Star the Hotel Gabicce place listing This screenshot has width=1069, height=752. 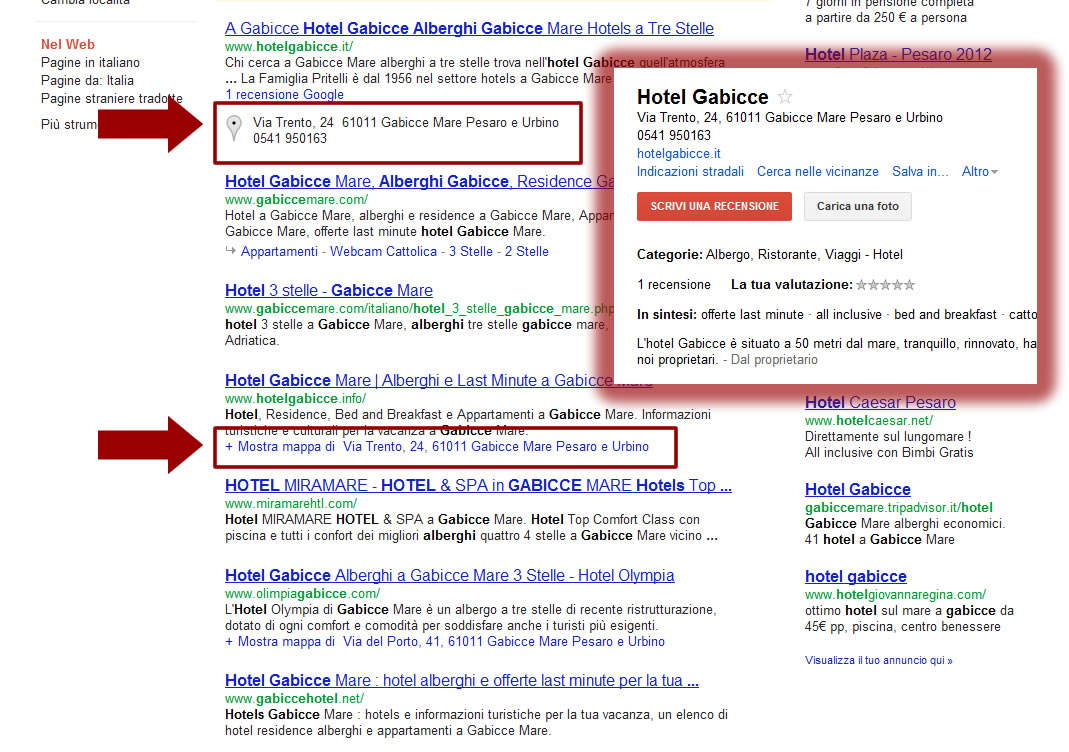(785, 97)
